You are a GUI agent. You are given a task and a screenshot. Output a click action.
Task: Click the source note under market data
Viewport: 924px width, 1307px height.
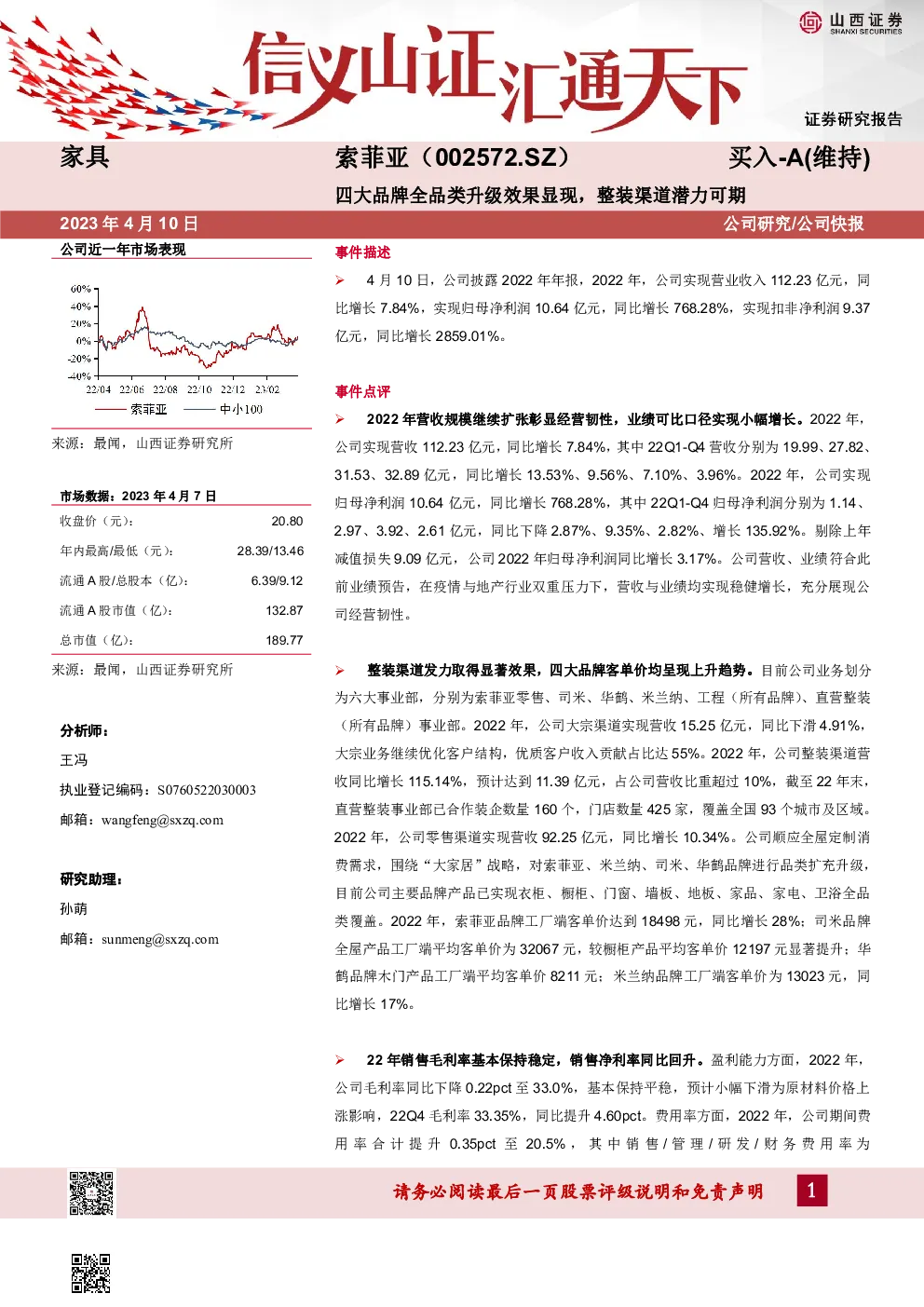(143, 670)
